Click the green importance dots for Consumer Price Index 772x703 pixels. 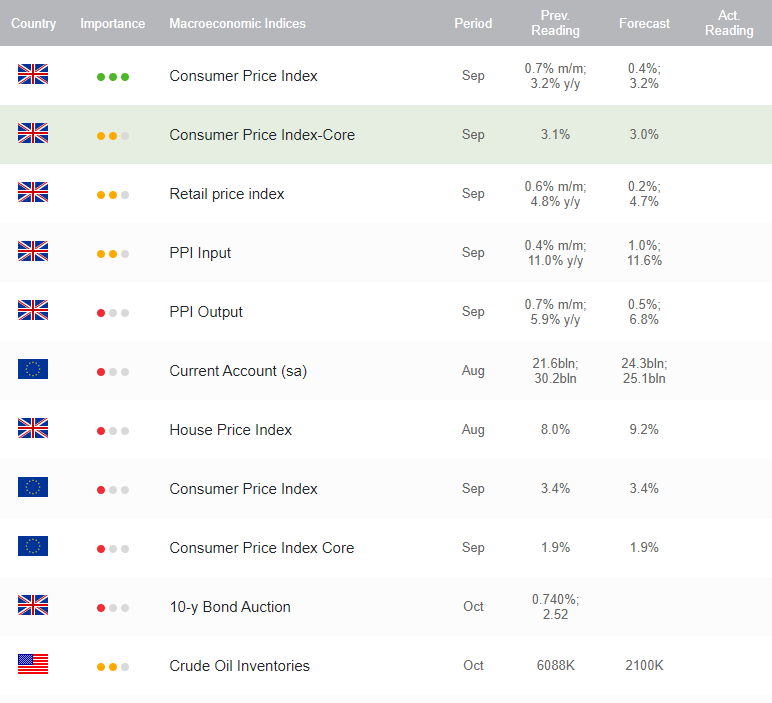113,77
